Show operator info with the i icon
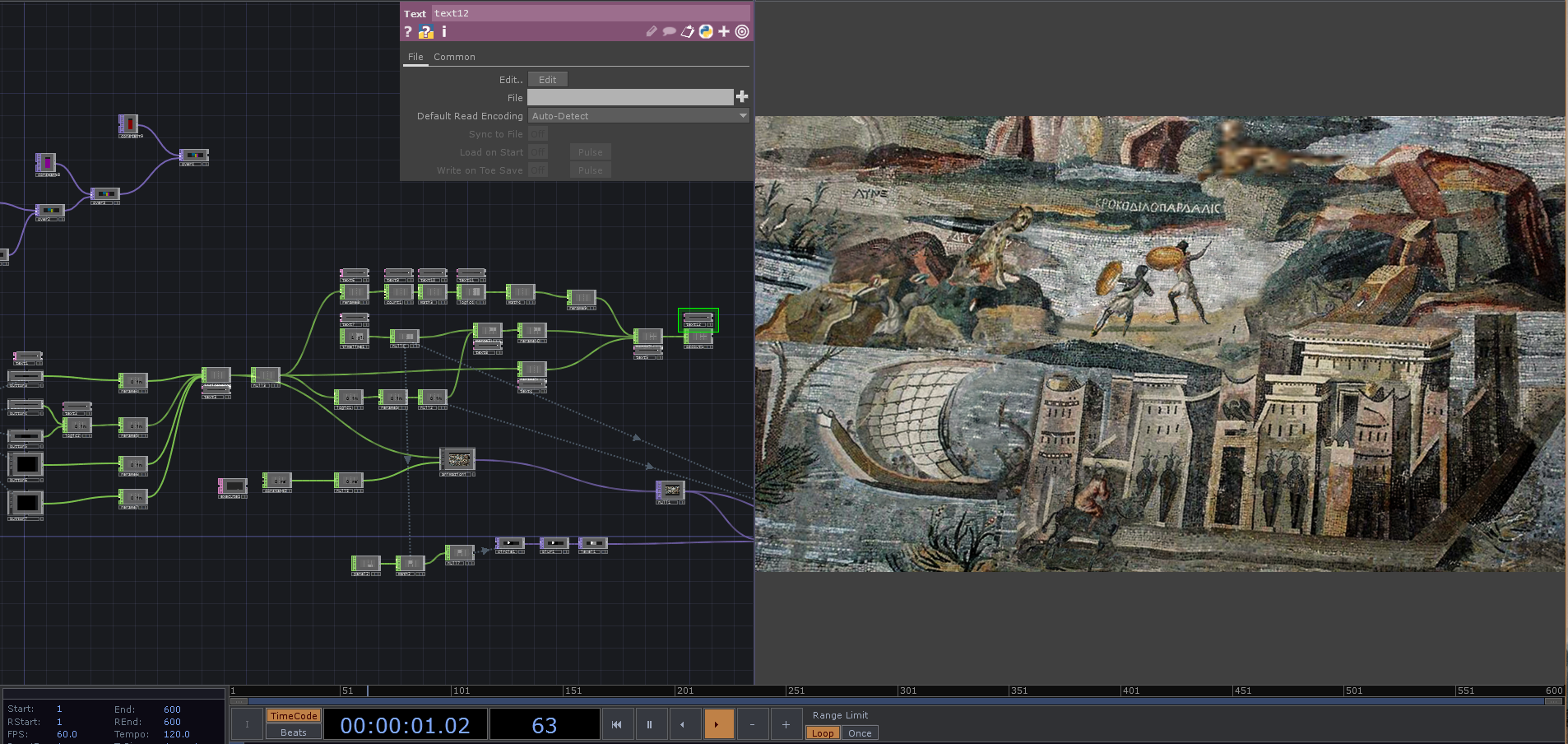Image resolution: width=1568 pixels, height=744 pixels. pyautogui.click(x=444, y=31)
